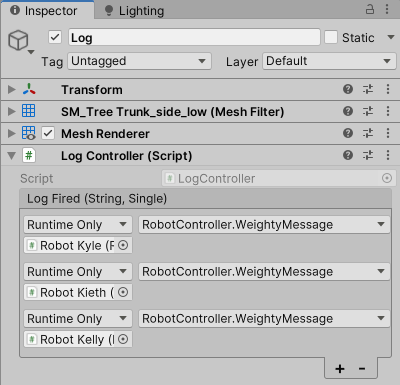Disable the Mesh Renderer checkbox
Image resolution: width=400 pixels, height=385 pixels.
click(x=48, y=133)
